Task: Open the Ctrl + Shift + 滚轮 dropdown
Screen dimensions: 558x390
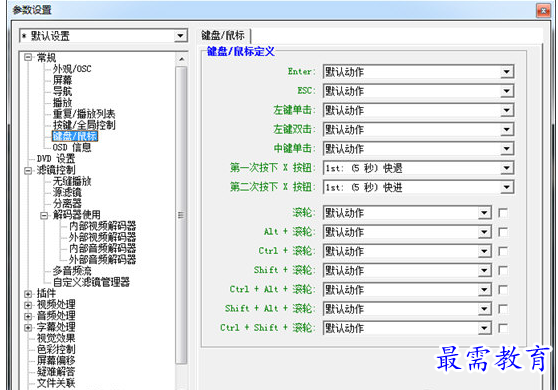Action: click(x=407, y=328)
